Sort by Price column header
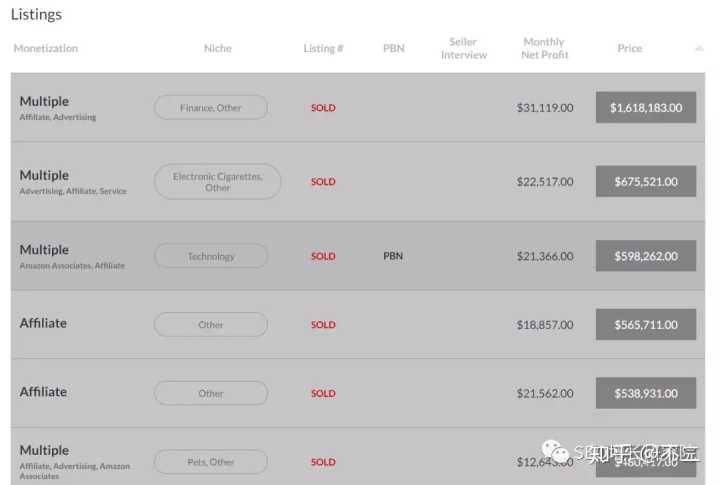Image resolution: width=720 pixels, height=485 pixels. point(630,48)
